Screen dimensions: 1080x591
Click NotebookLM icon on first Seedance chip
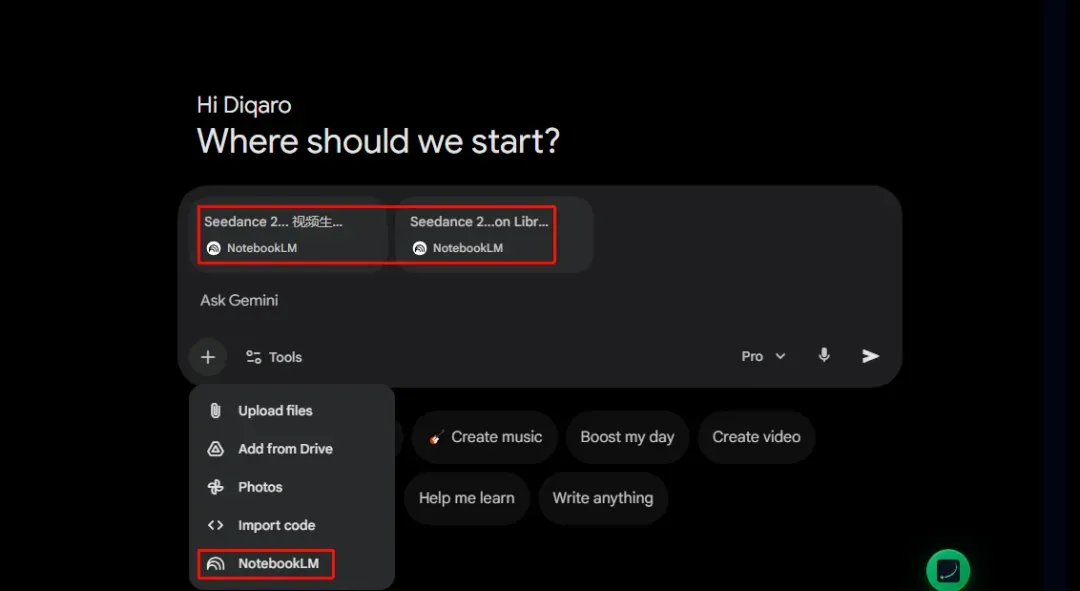click(x=214, y=248)
